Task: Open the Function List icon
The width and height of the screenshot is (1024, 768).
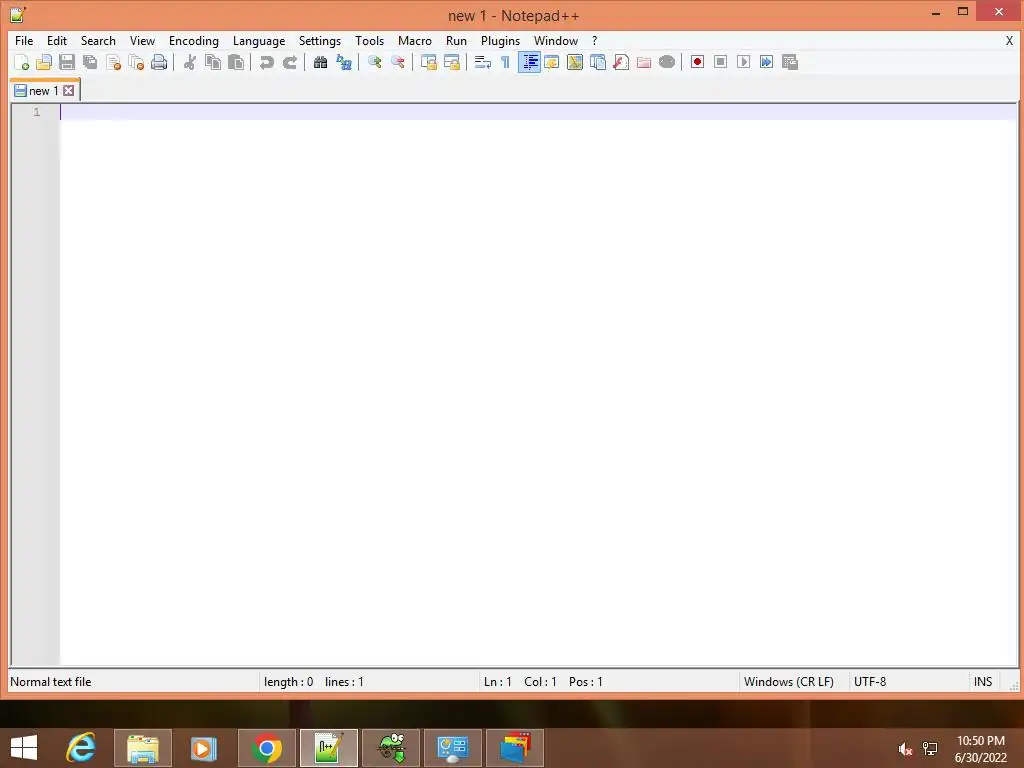Action: 621,62
